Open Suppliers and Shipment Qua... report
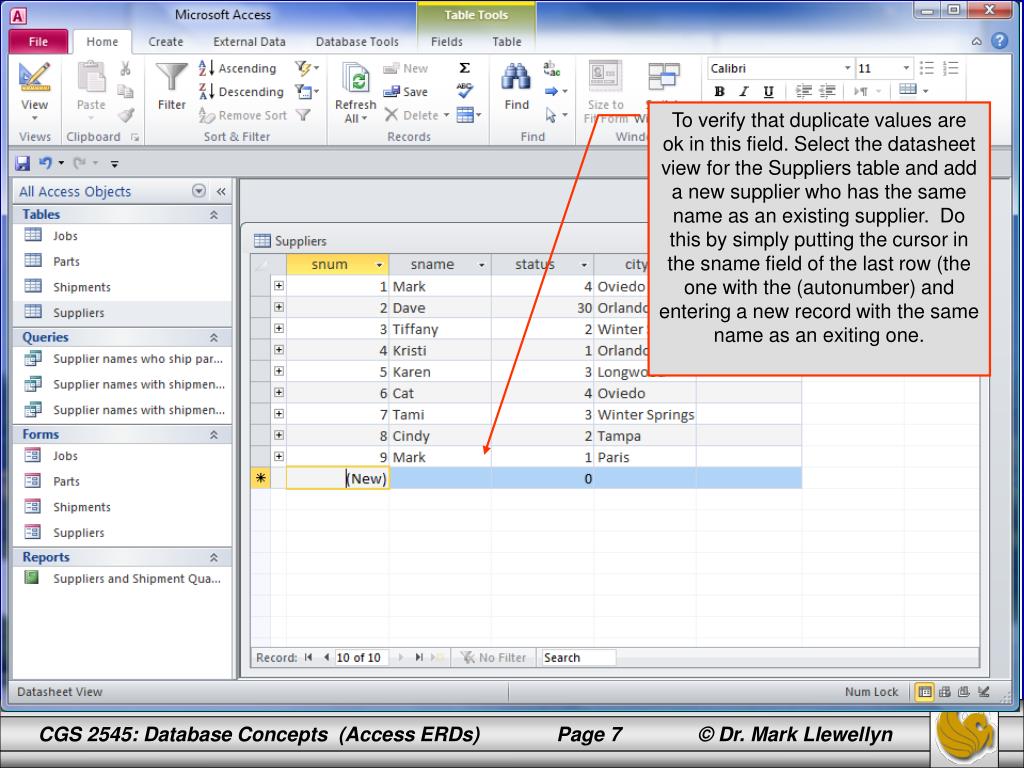Screen dimensions: 1024x768 (x=122, y=579)
